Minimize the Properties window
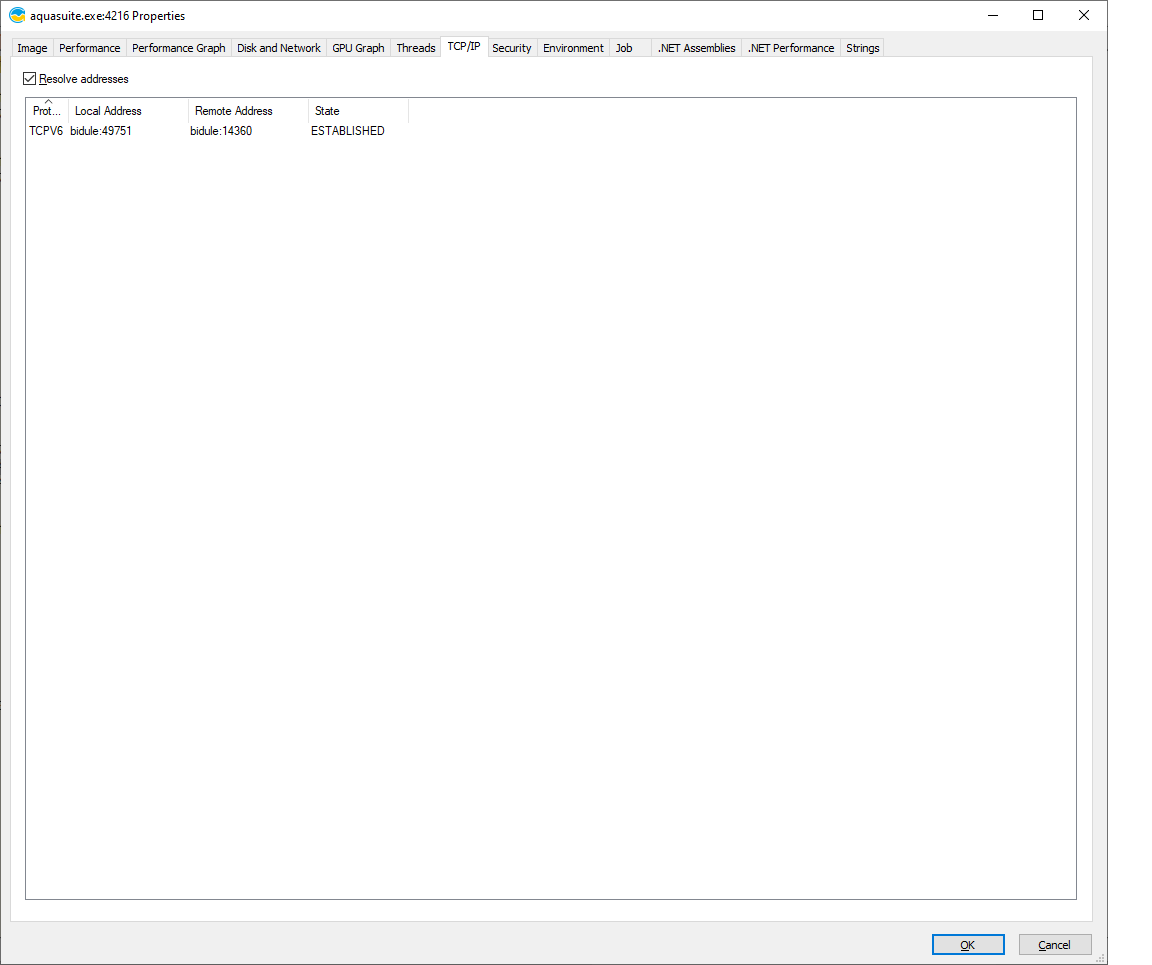1152x965 pixels. click(993, 15)
